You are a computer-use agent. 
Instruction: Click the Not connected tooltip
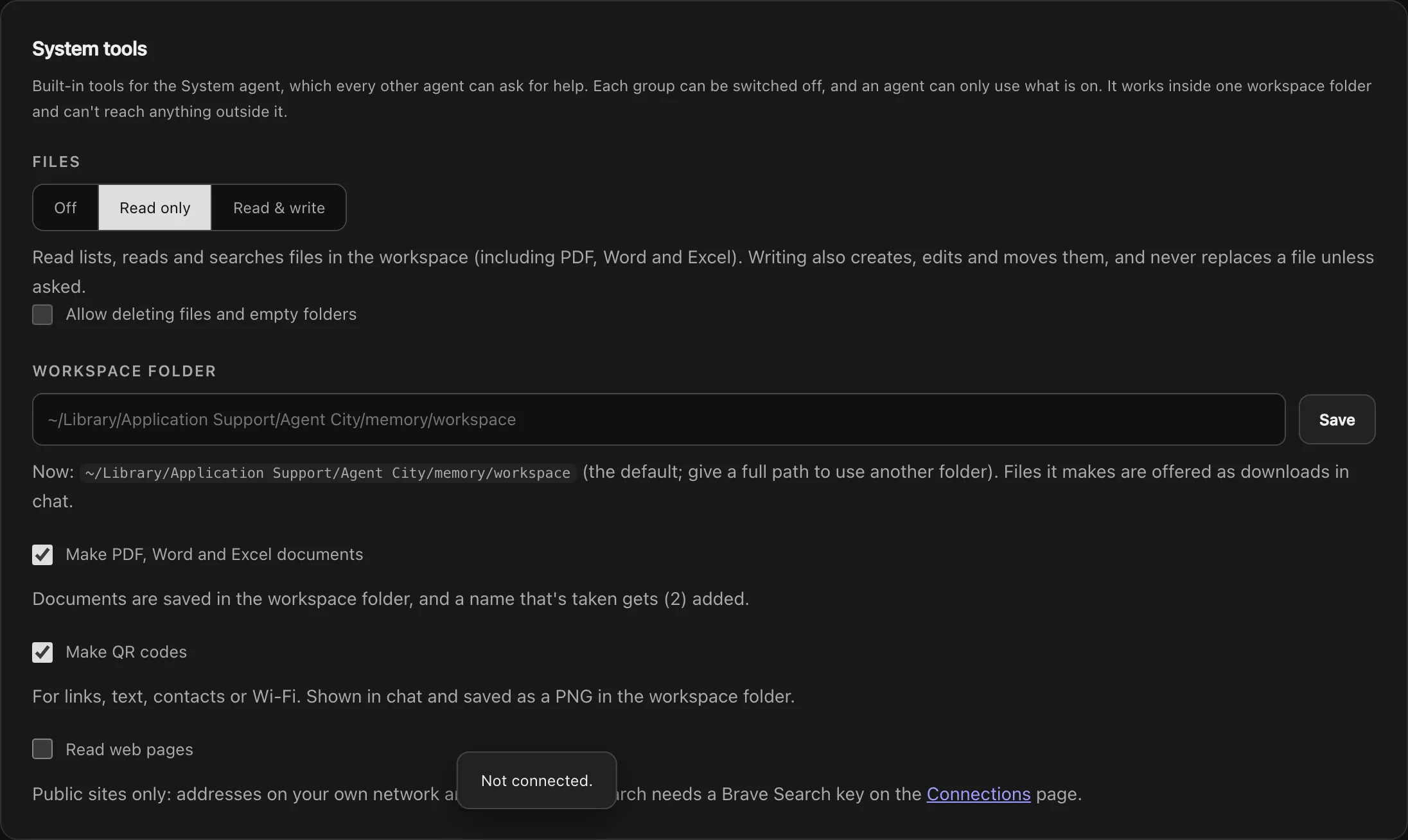(x=536, y=780)
